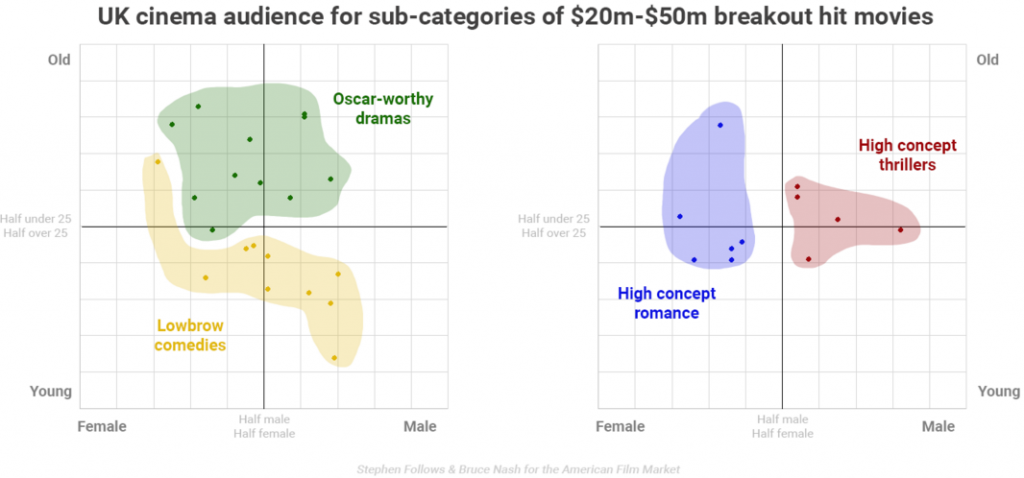Screen dimensions: 1024x478
Task: Click the lowest red thriller data point
Action: tap(808, 259)
